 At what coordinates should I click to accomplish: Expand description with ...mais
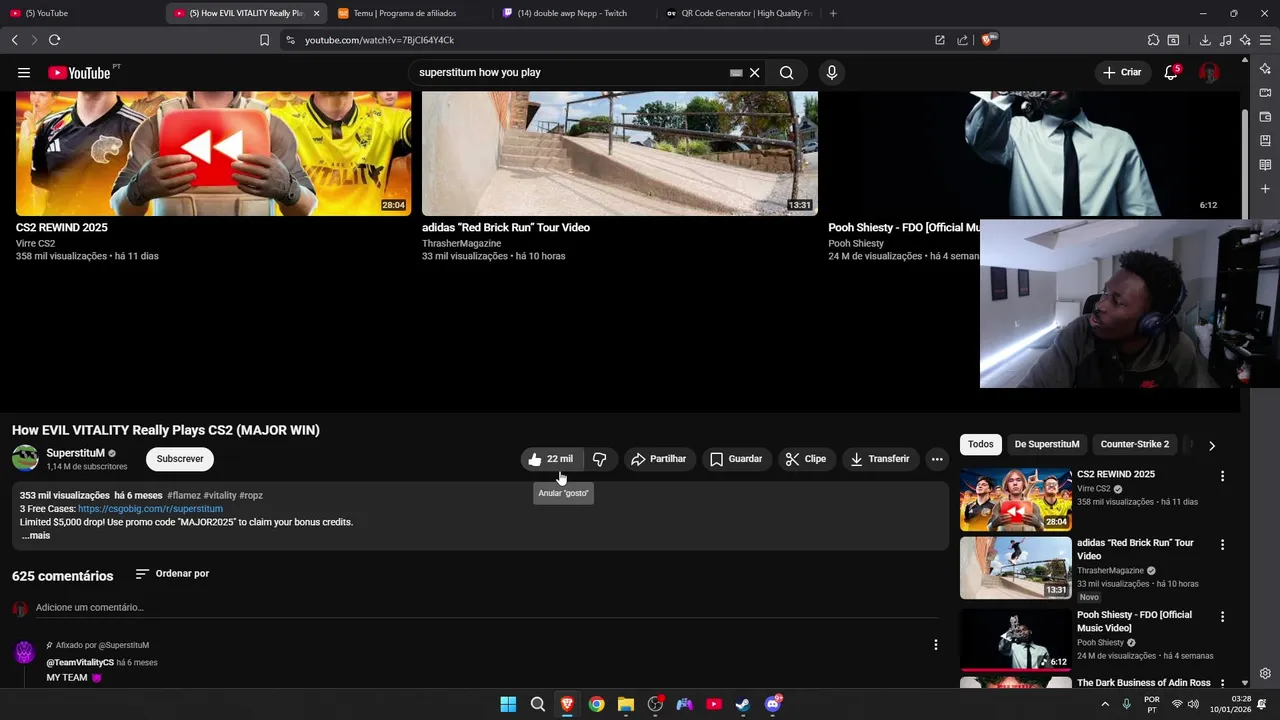36,536
